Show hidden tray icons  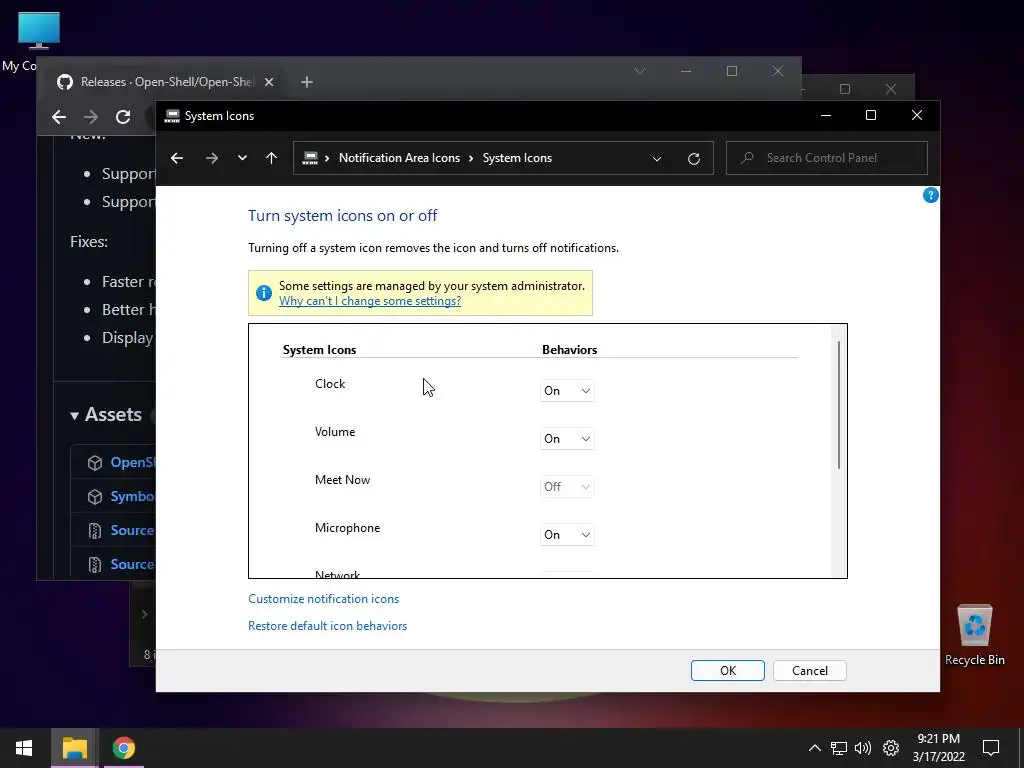coord(814,748)
